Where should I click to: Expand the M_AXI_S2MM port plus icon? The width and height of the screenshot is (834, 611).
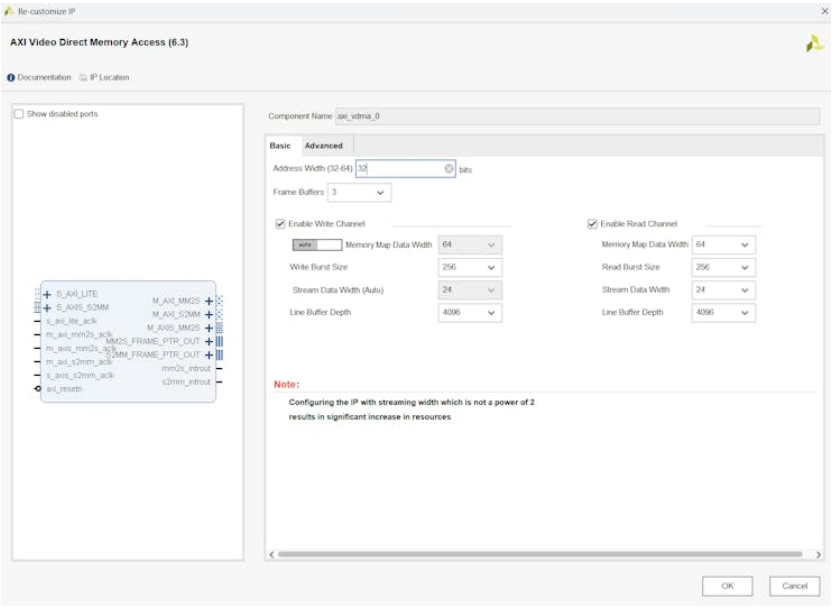[x=209, y=314]
